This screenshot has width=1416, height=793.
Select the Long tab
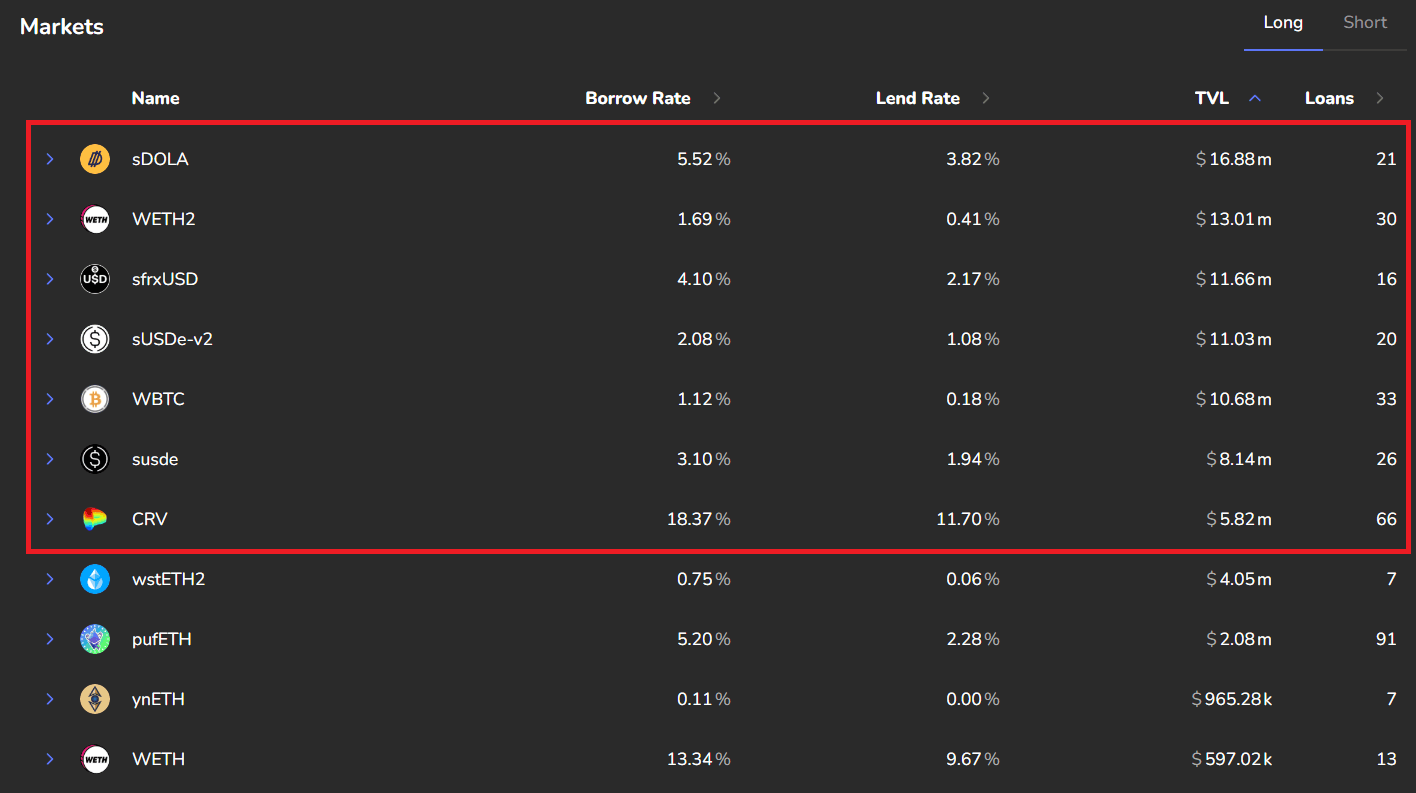1283,23
